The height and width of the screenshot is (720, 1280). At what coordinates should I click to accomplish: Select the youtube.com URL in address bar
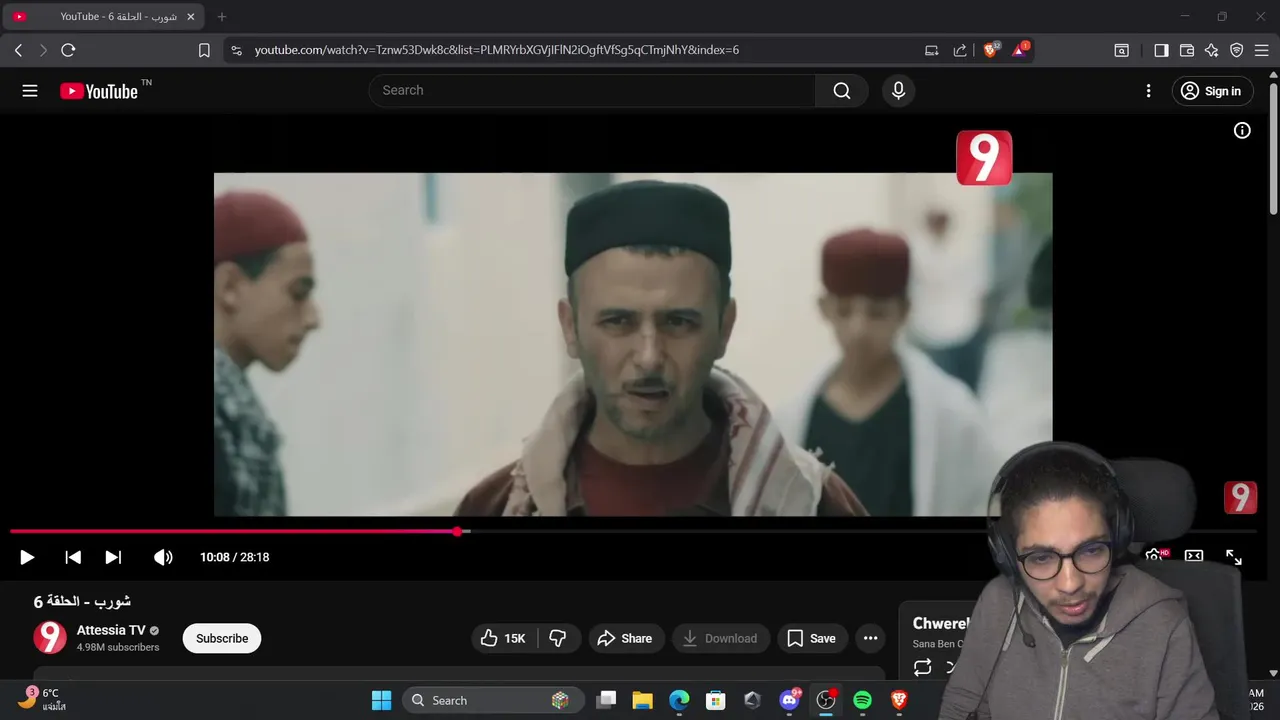[x=497, y=50]
